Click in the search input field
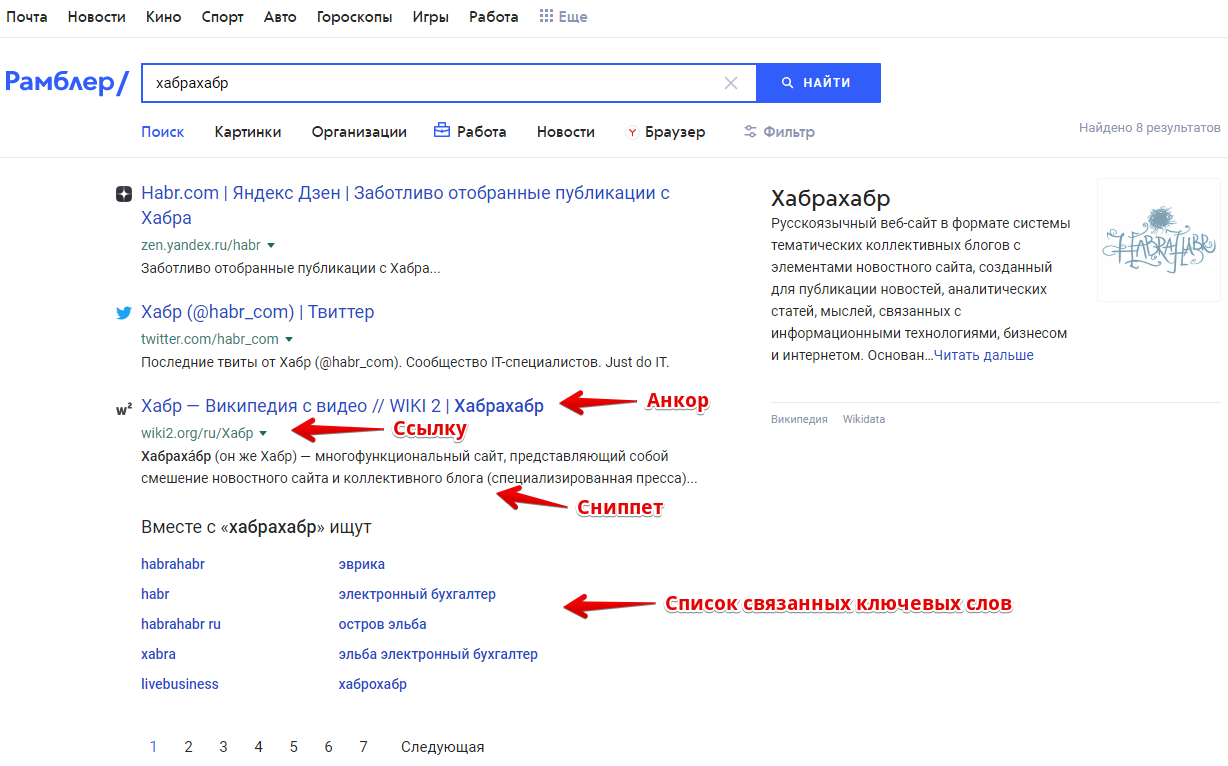 click(x=430, y=83)
